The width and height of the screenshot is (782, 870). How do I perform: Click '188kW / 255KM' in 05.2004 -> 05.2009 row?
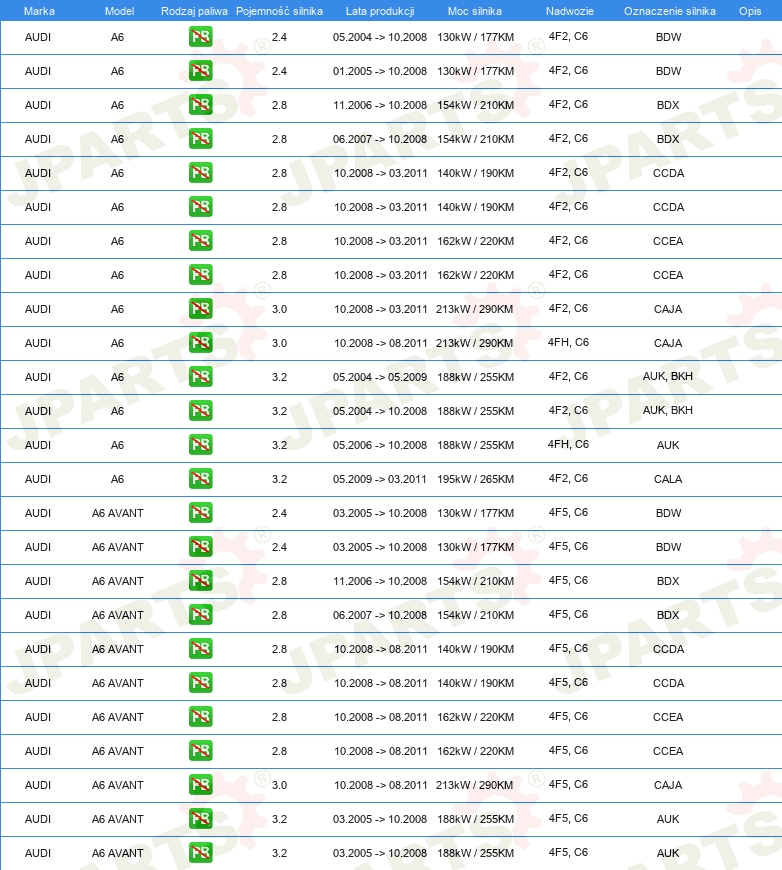click(x=475, y=377)
